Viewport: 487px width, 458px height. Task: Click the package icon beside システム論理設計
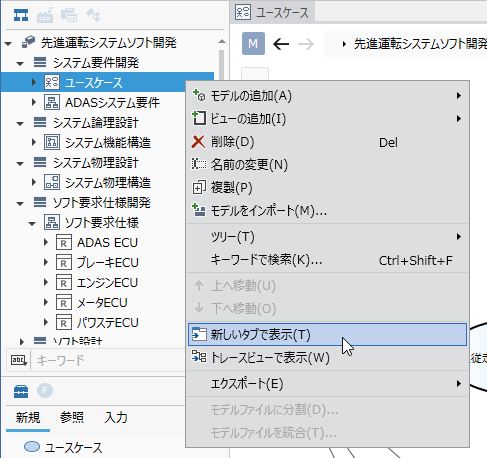point(40,122)
